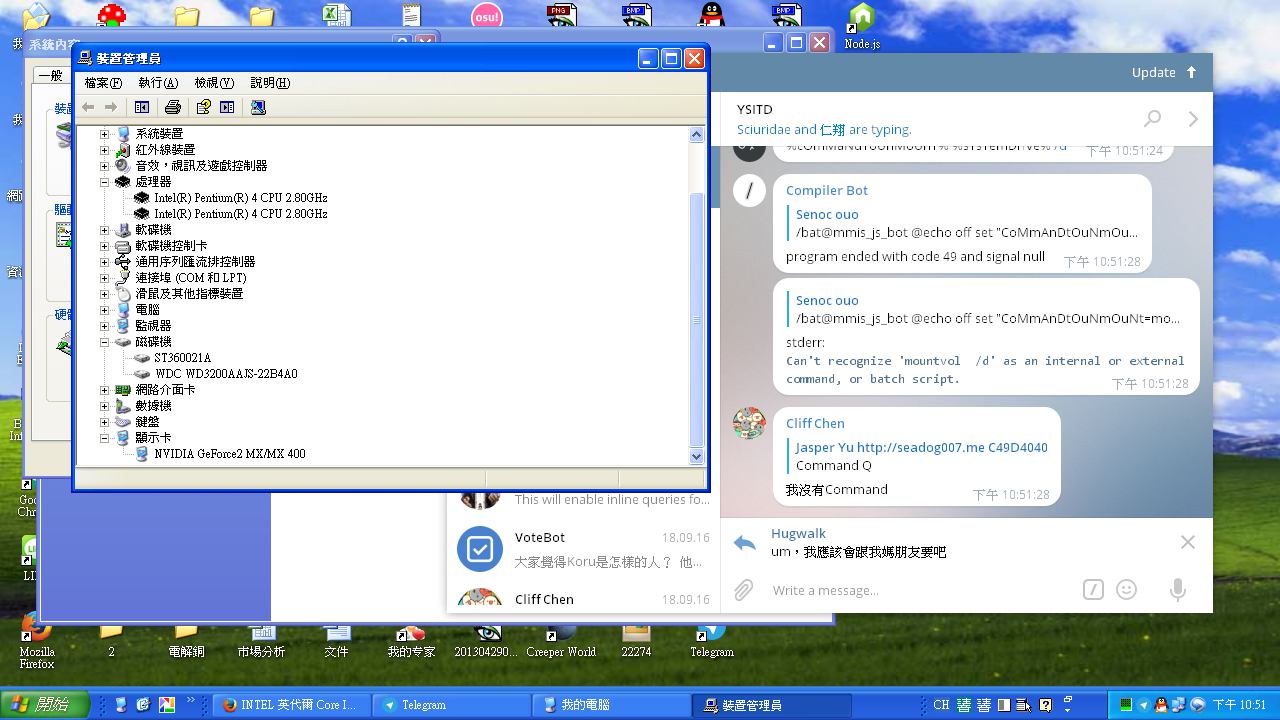This screenshot has height=720, width=1280.
Task: Select WDC WD3200AAJS-22B4A0 disk drive
Action: coord(226,374)
